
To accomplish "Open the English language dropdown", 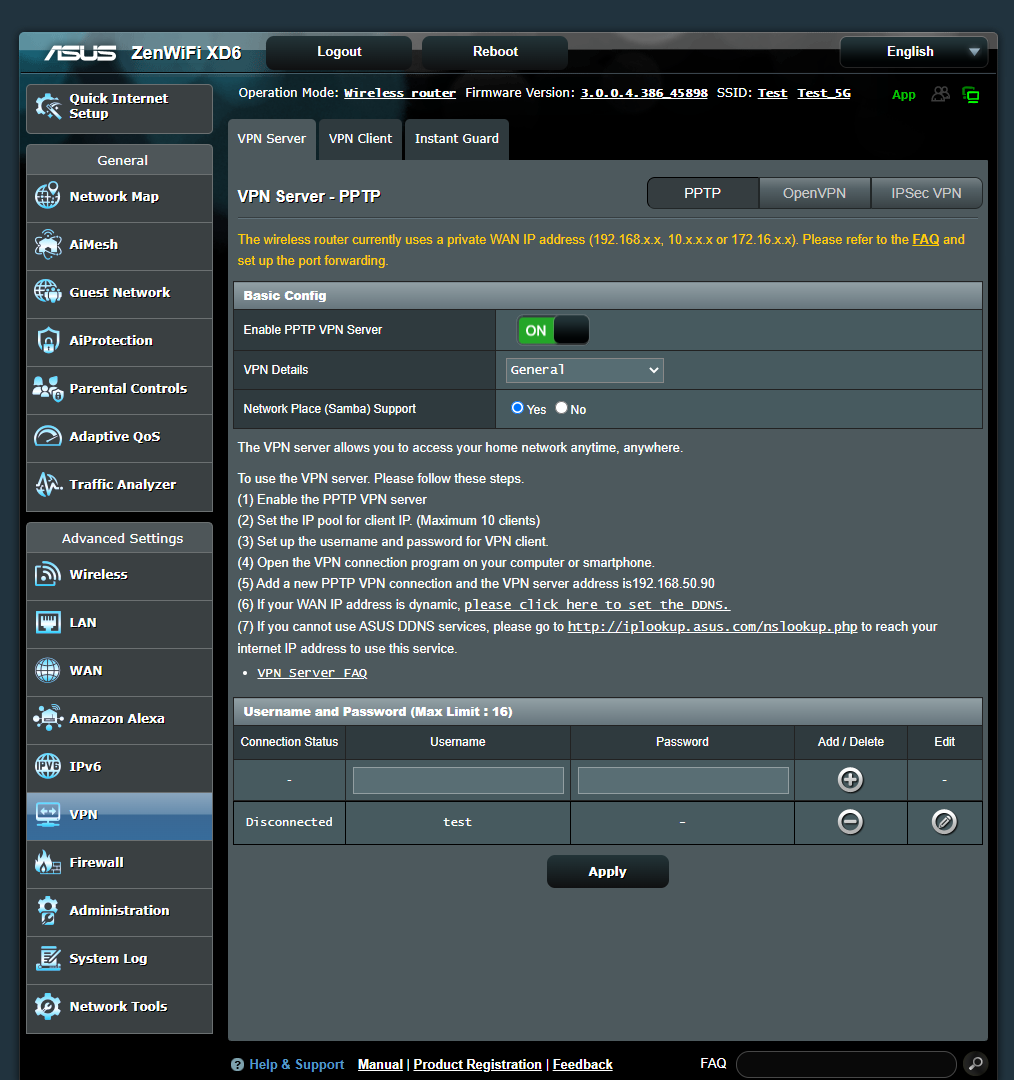I will (913, 52).
